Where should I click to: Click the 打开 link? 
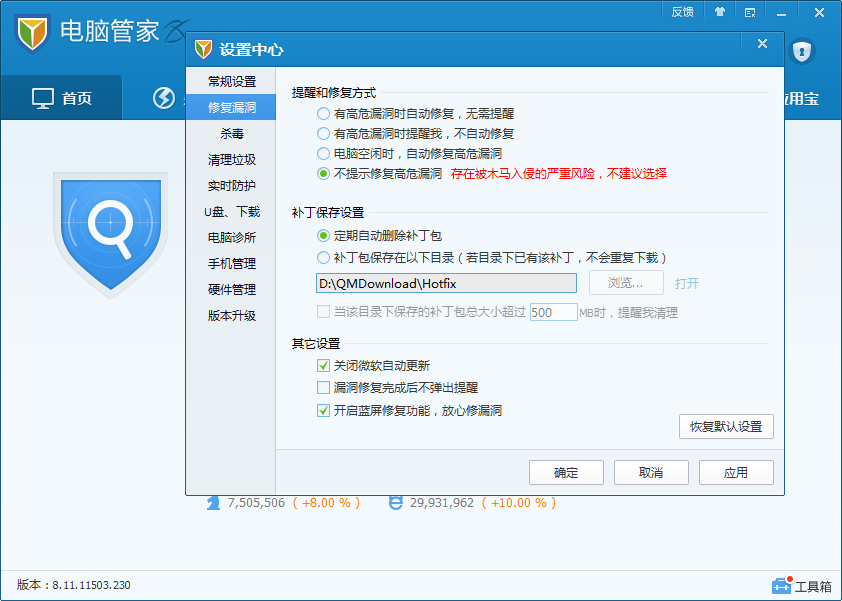point(687,283)
